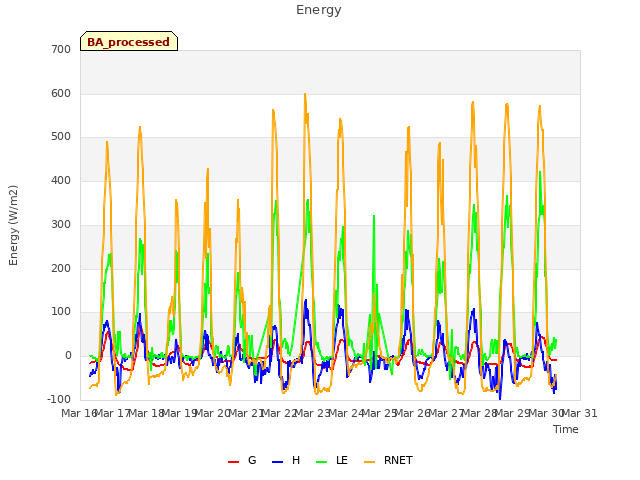The image size is (640, 480).
Task: Click the 300 y-axis tick label
Action: click(61, 224)
